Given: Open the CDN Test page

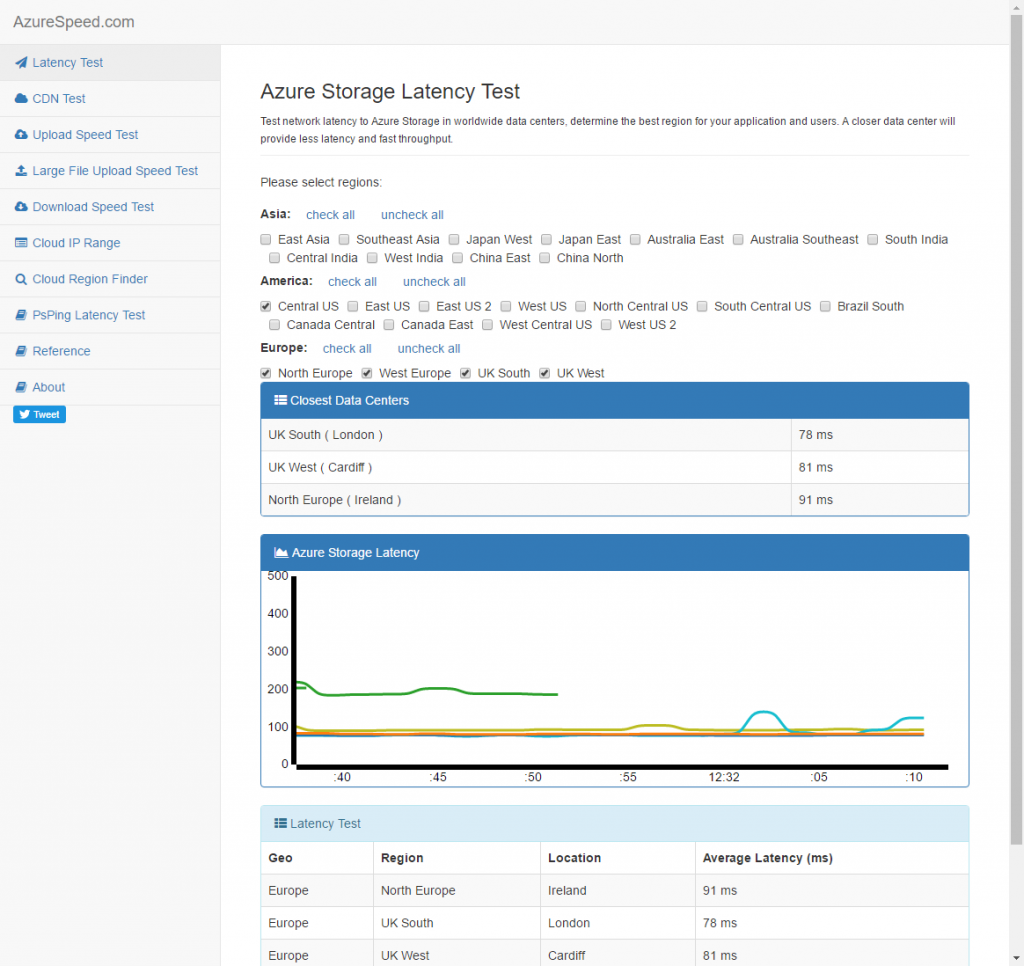Looking at the screenshot, I should pyautogui.click(x=57, y=98).
